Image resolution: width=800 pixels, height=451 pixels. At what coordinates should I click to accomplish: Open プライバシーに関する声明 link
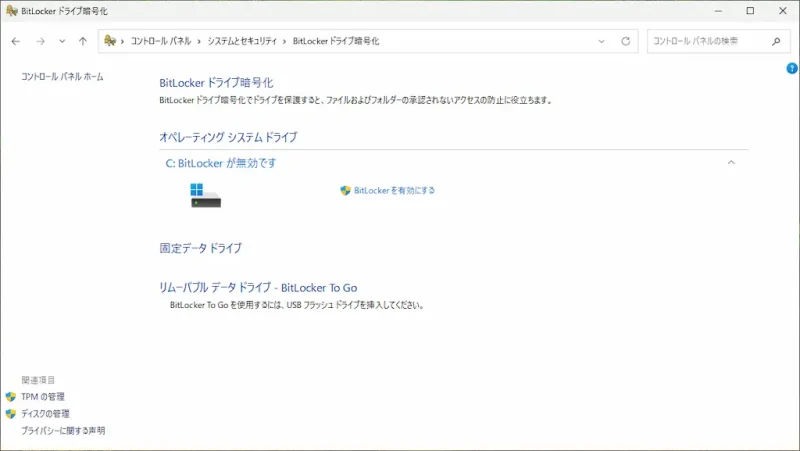point(63,431)
